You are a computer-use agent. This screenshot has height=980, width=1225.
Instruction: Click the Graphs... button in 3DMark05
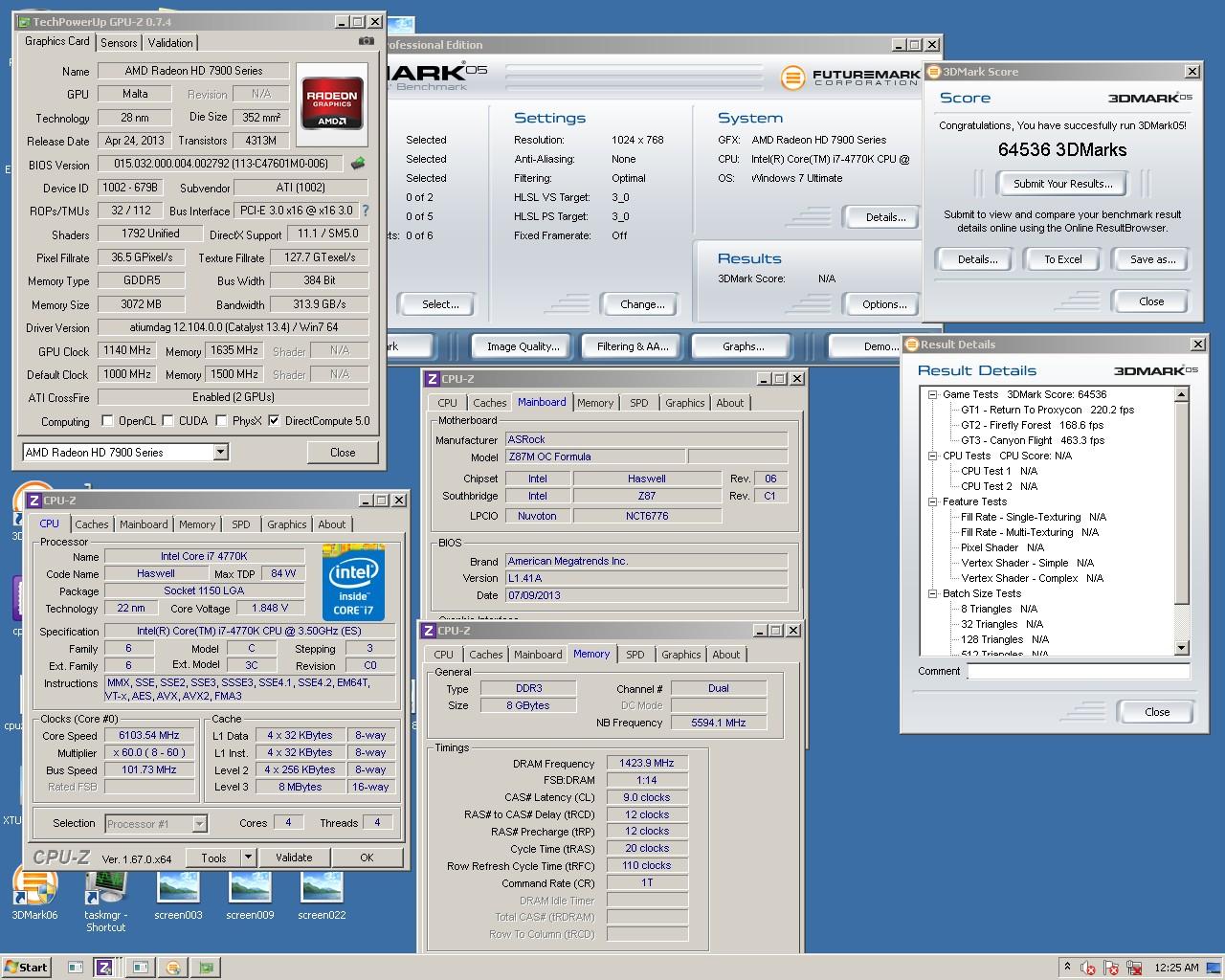(x=743, y=346)
